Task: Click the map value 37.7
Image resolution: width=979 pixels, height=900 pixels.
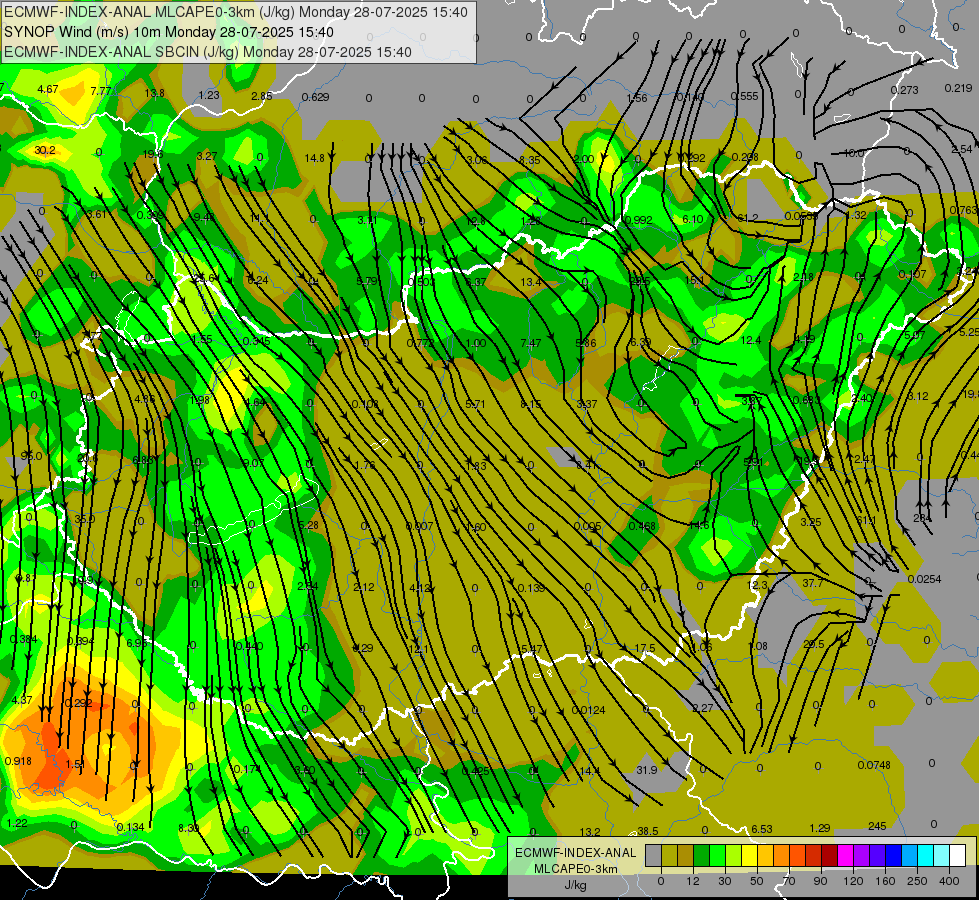Action: pyautogui.click(x=813, y=583)
